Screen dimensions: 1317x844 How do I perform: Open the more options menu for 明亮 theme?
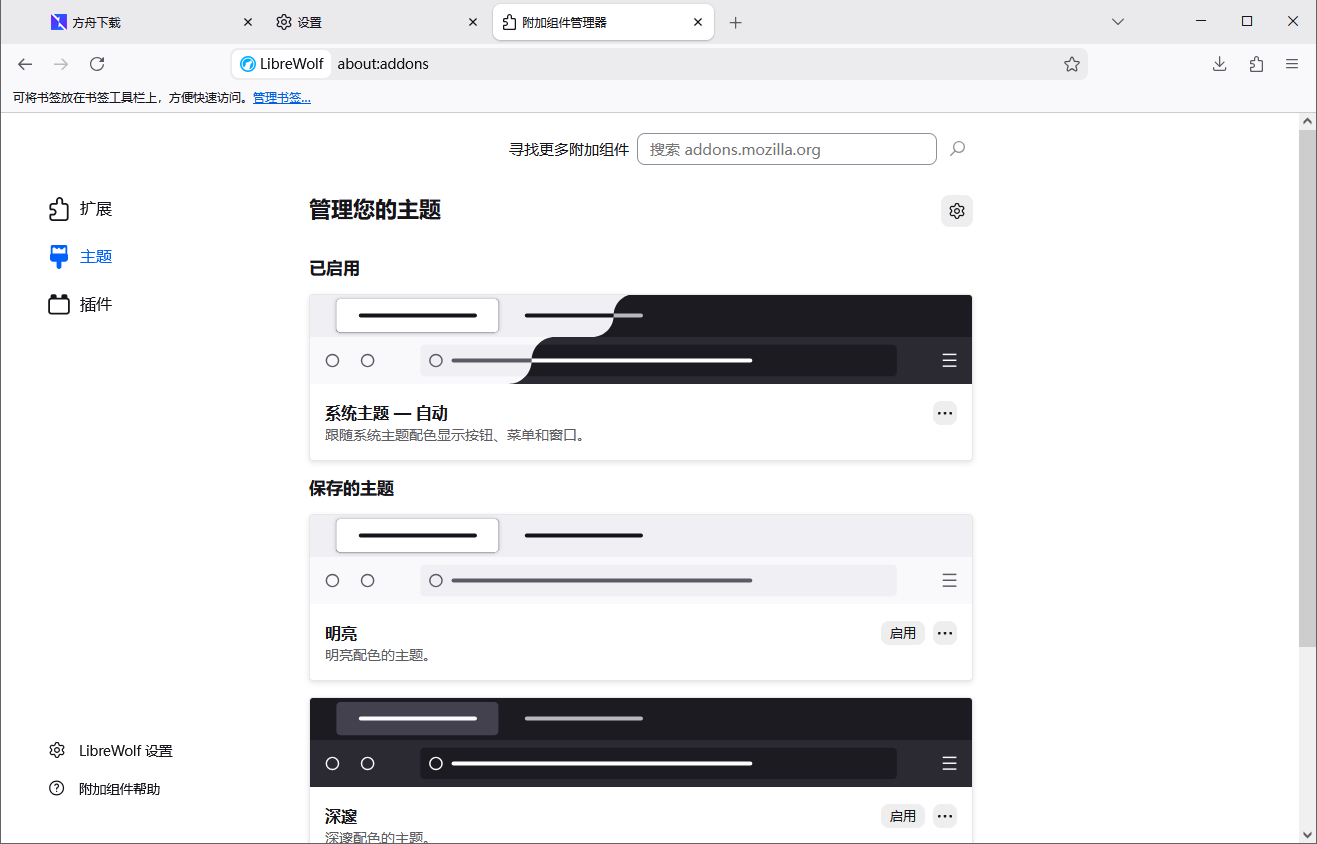coord(944,632)
